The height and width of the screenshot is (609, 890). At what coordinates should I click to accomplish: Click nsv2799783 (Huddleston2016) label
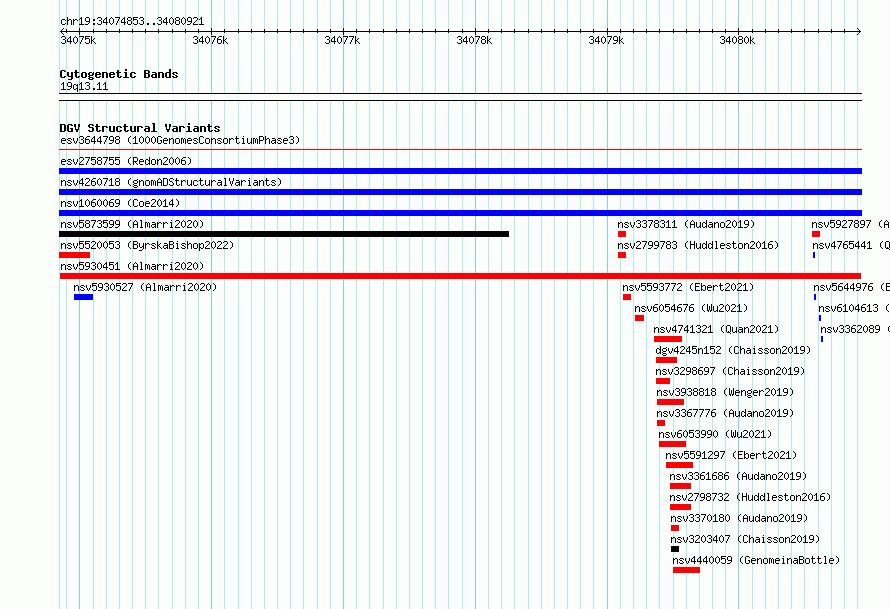coord(698,245)
